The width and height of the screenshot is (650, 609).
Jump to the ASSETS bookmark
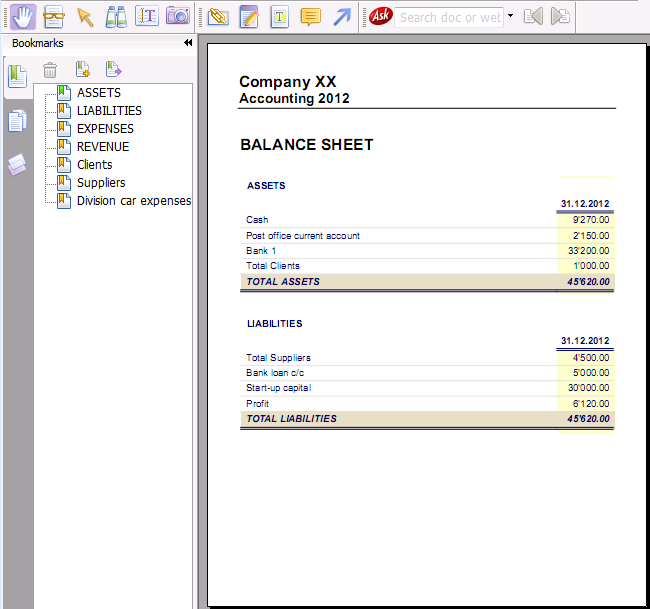click(99, 92)
